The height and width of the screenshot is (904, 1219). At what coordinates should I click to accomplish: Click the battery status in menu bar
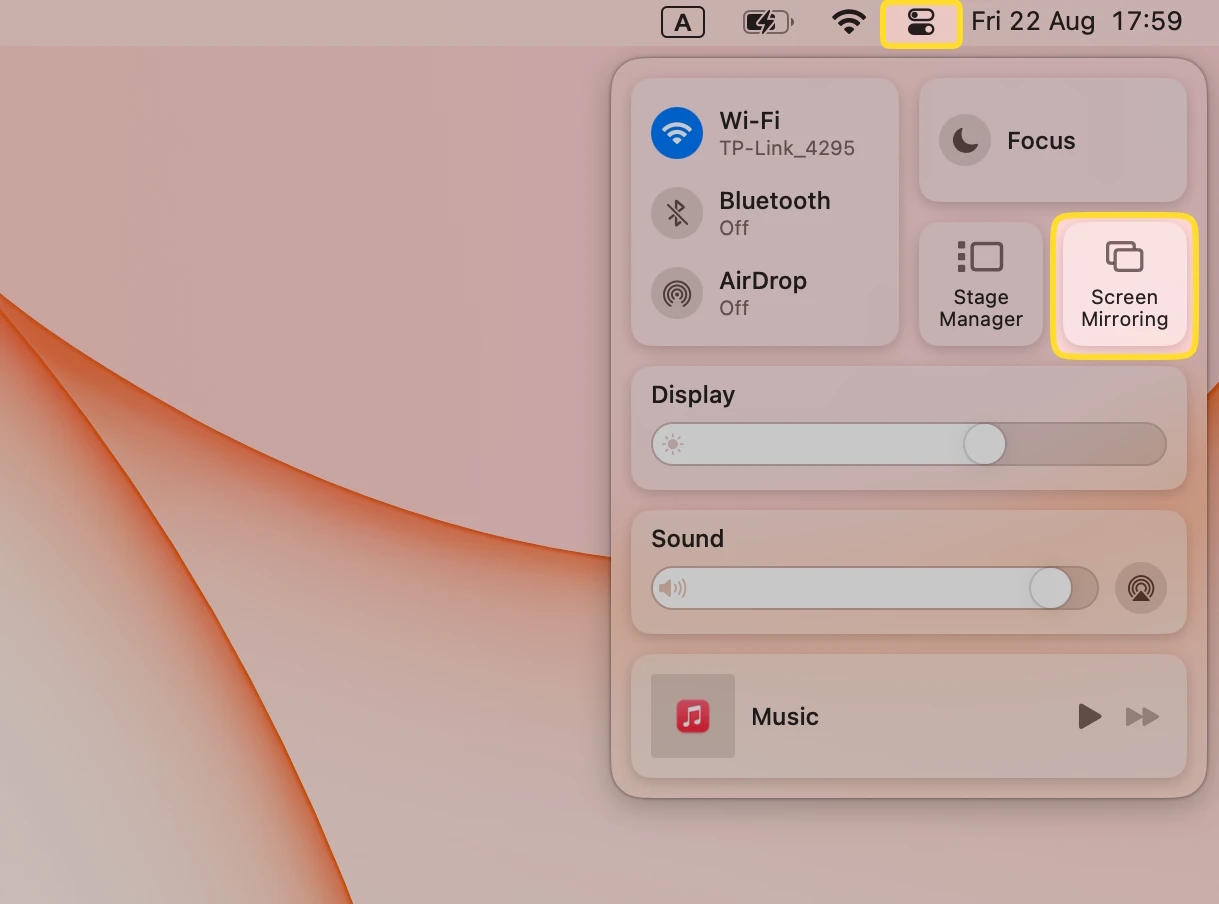tap(767, 21)
